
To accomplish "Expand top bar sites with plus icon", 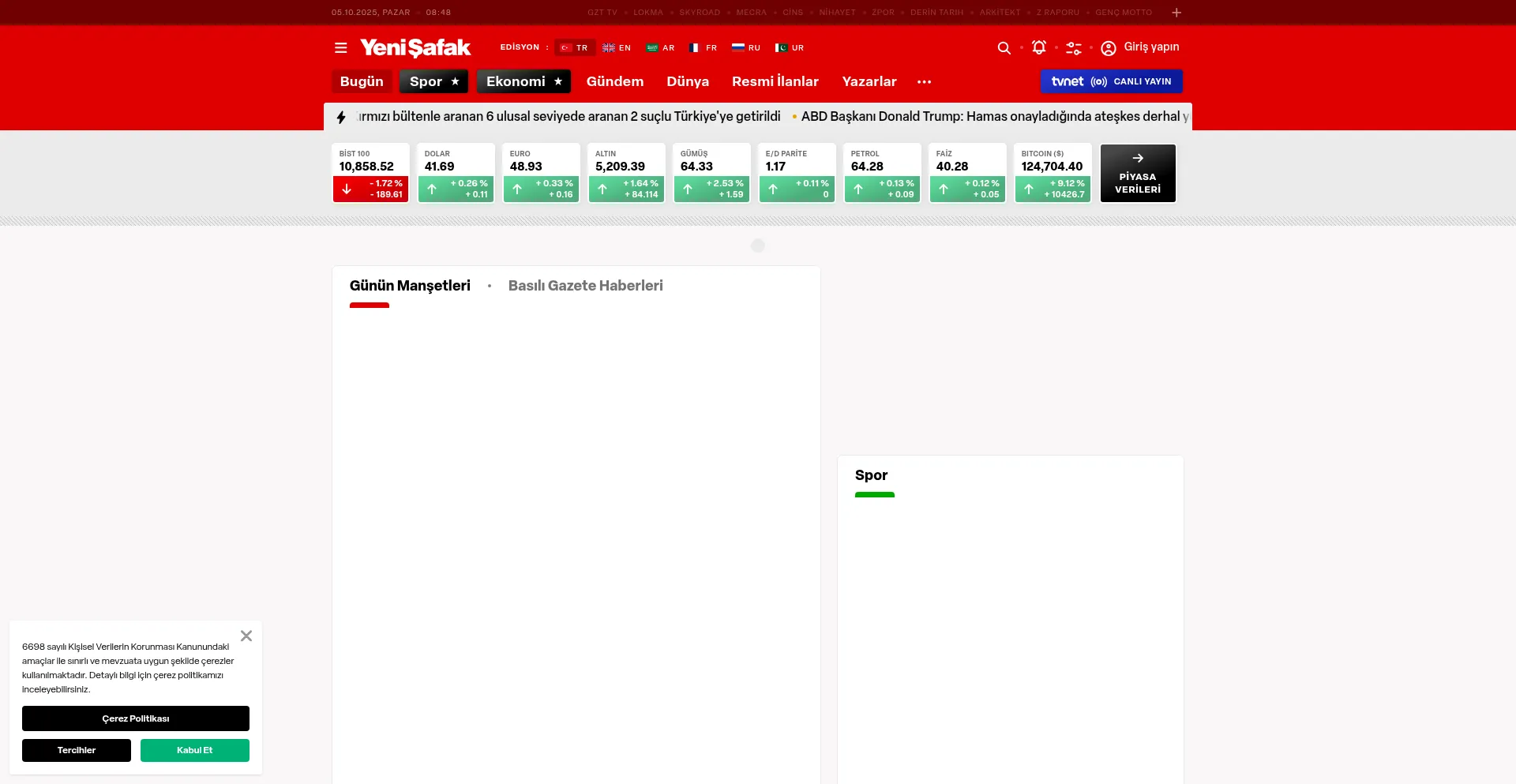I will (1176, 13).
